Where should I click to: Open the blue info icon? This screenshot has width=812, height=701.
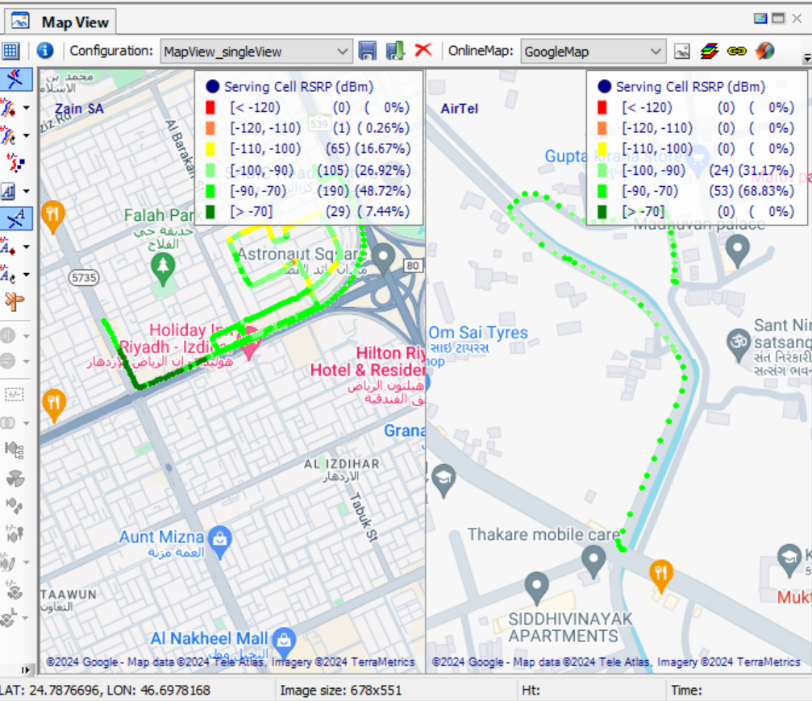(45, 51)
